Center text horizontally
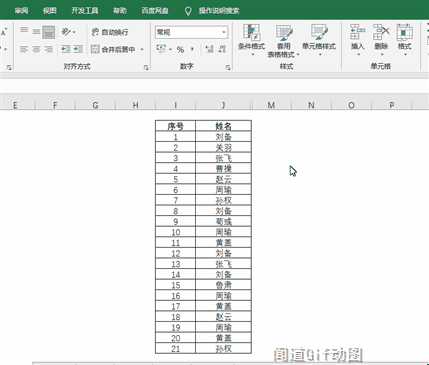Image resolution: width=429 pixels, height=365 pixels. (x=36, y=49)
